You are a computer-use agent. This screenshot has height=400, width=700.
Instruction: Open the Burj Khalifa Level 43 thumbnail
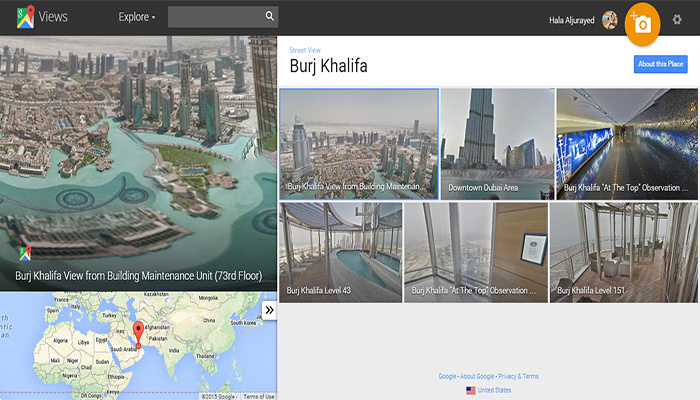pos(340,252)
